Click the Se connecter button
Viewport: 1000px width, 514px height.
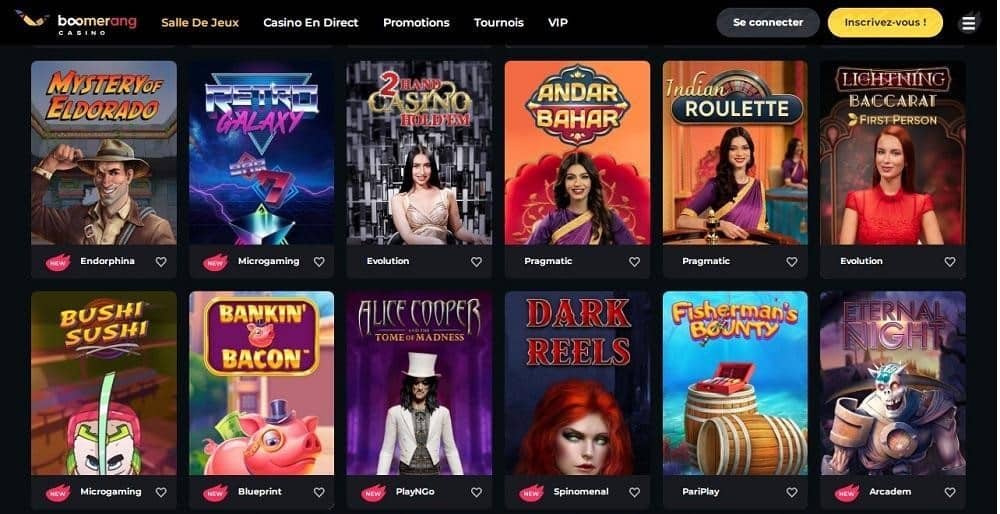pos(768,22)
